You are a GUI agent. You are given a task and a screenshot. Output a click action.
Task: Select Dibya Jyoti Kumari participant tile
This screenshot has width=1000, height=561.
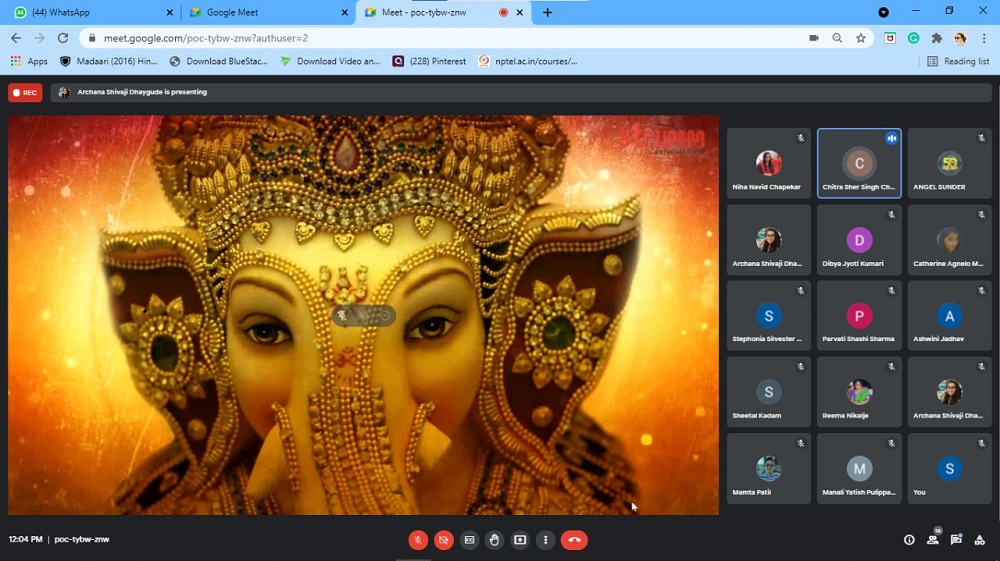(x=859, y=240)
